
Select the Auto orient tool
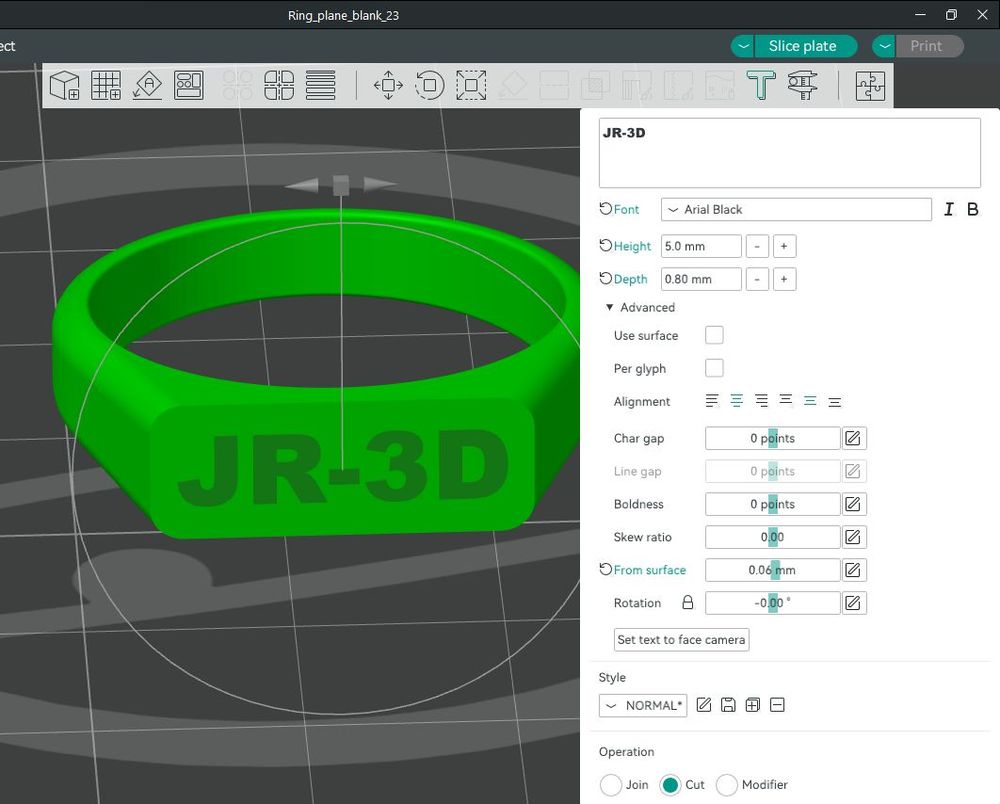[147, 85]
